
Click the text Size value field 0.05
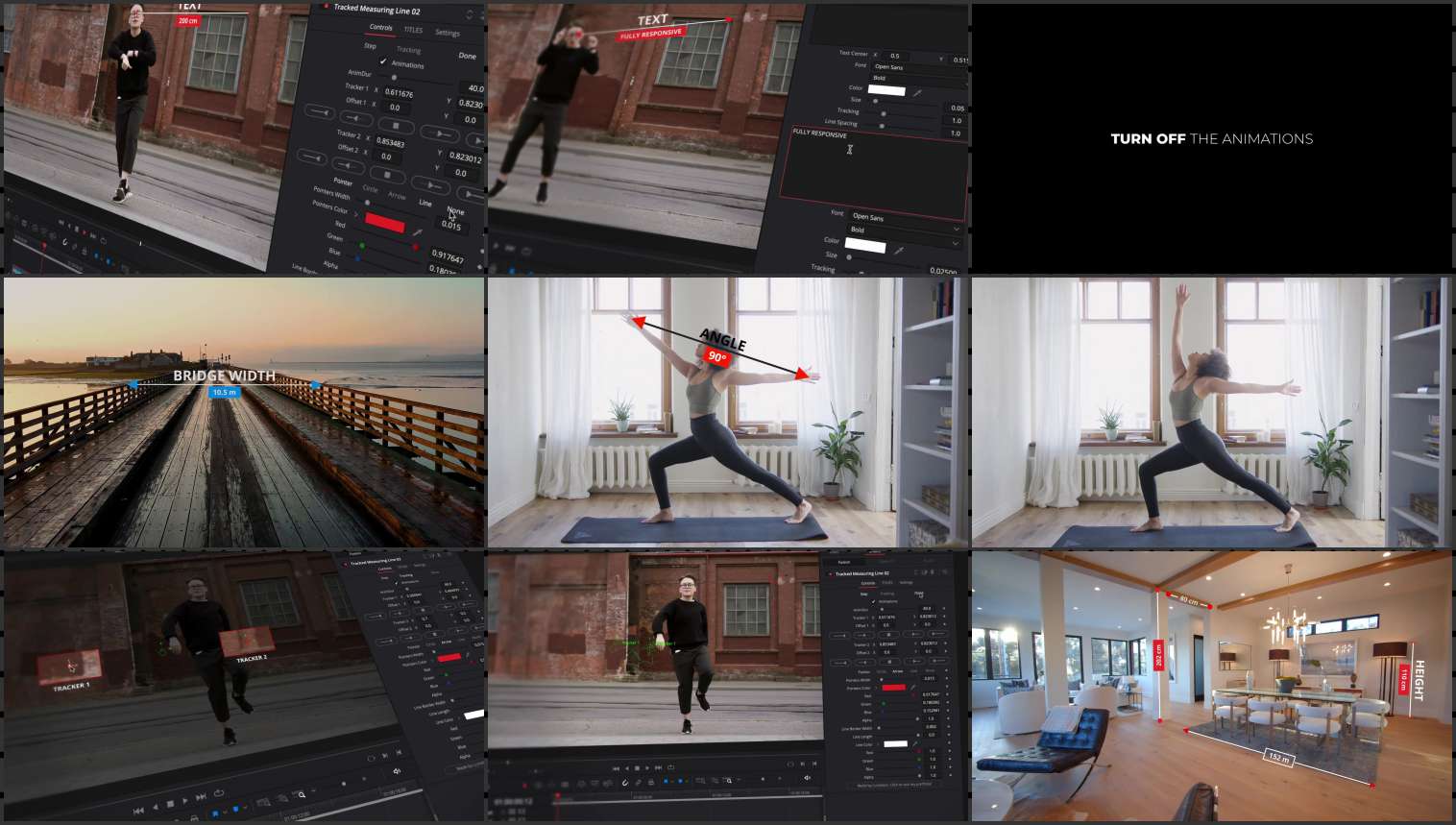click(957, 109)
